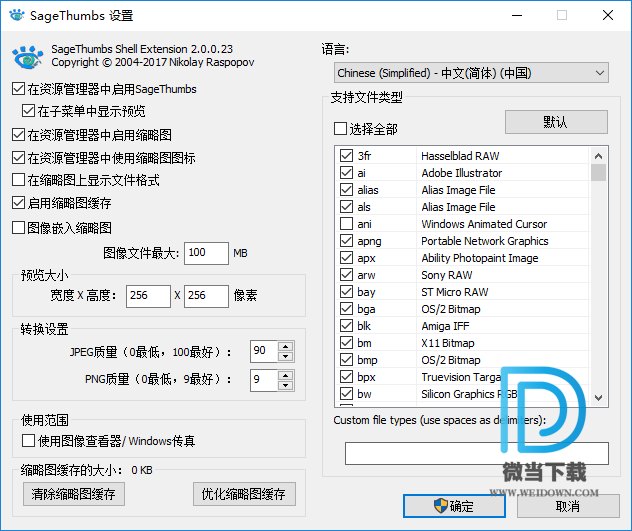Enable 在缩略图上显示文件格式 checkbox

coord(19,180)
